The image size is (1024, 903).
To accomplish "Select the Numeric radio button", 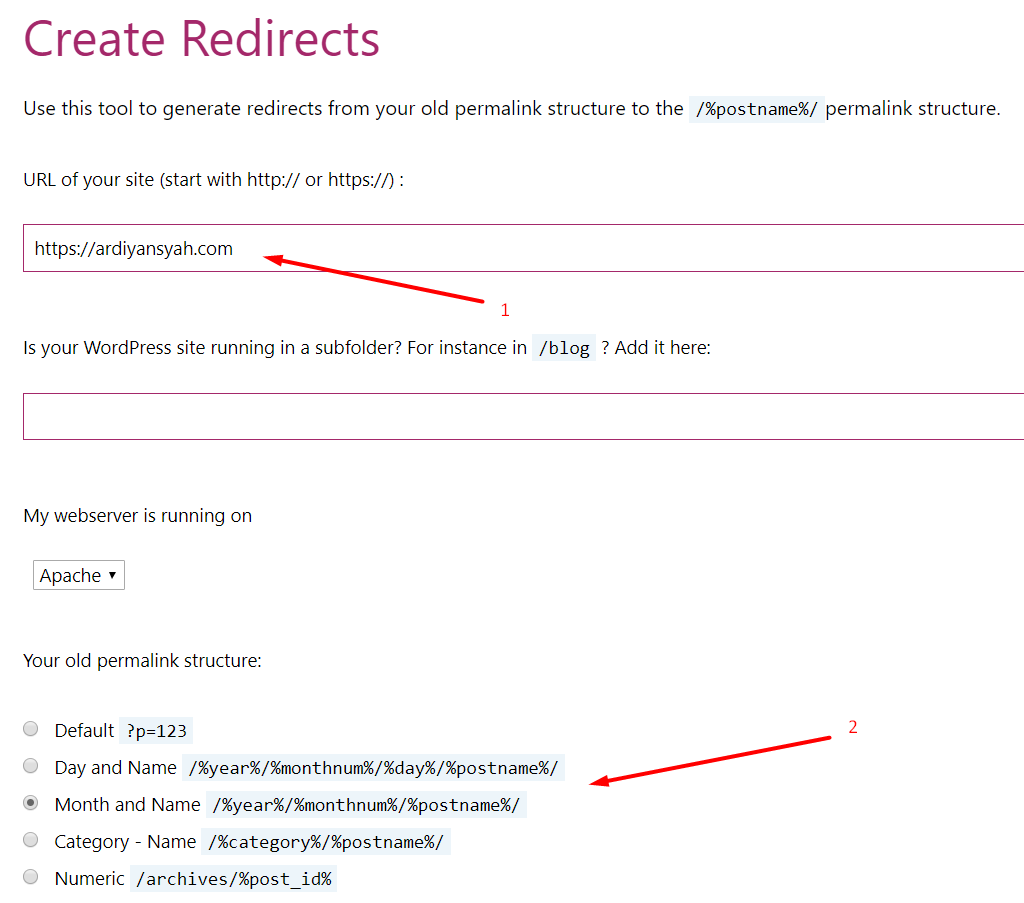I will click(31, 877).
